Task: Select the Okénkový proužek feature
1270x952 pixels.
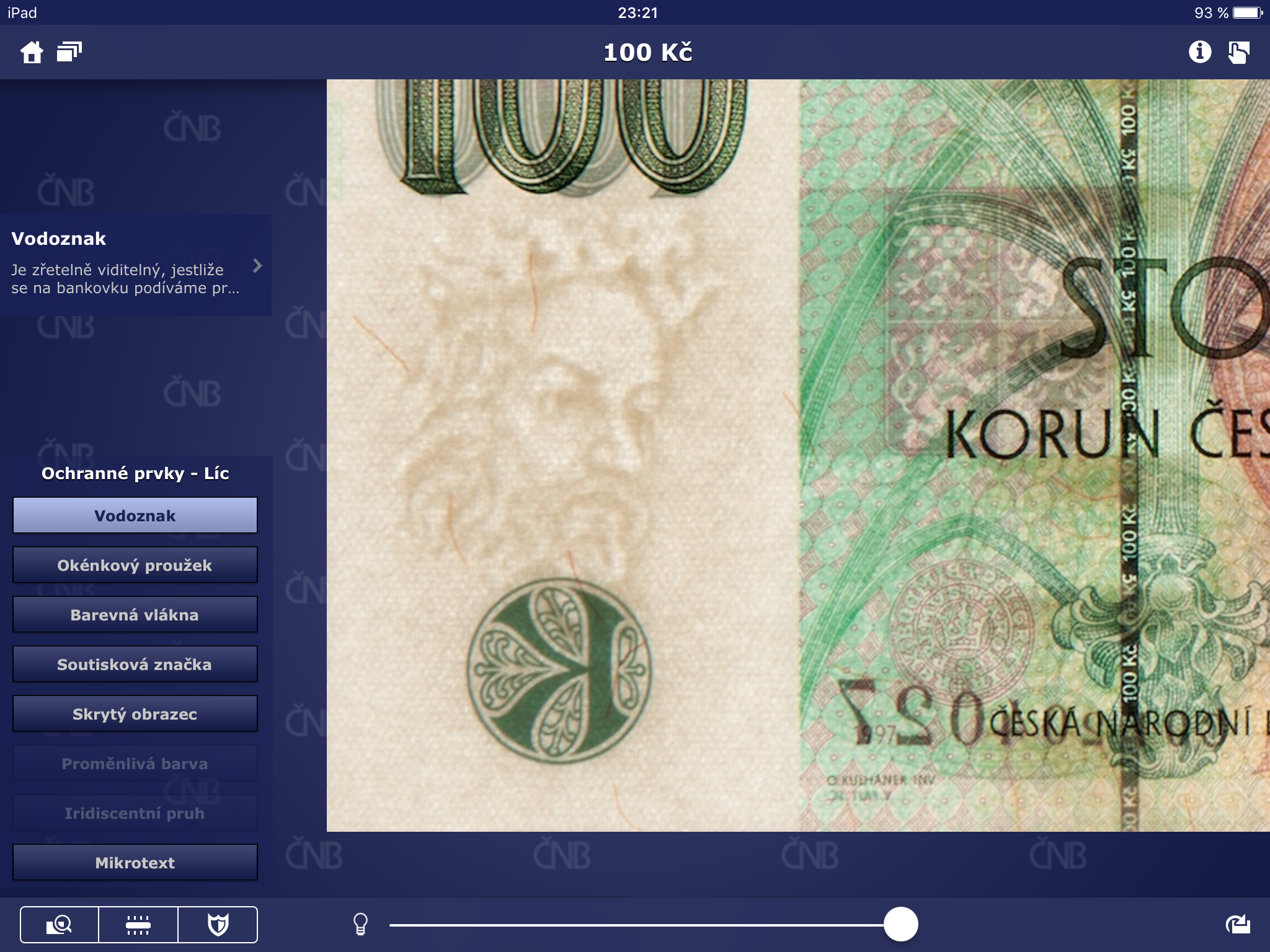Action: pos(135,565)
